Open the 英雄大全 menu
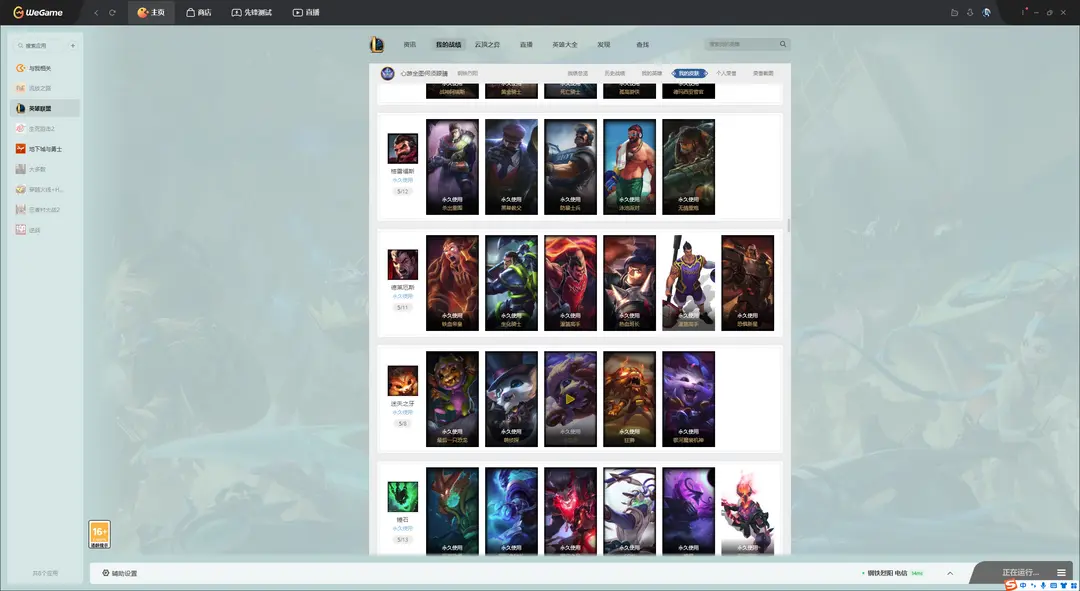The image size is (1080, 591). coord(565,44)
